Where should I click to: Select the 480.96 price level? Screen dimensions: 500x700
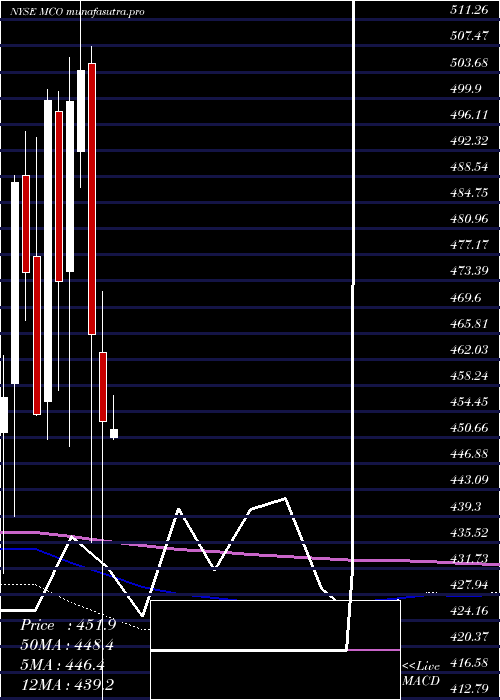pyautogui.click(x=469, y=219)
